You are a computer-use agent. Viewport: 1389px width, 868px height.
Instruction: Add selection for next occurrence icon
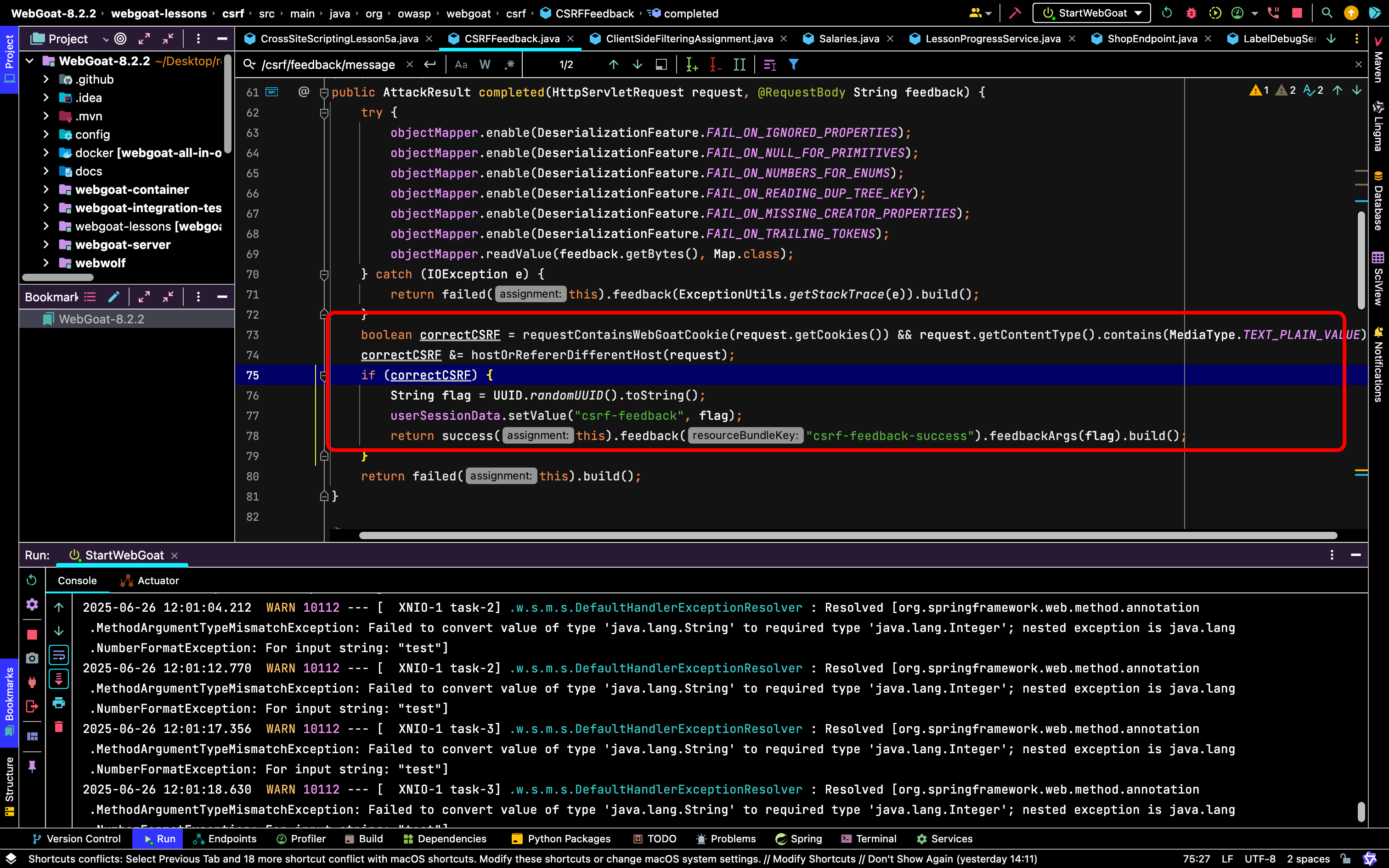(692, 64)
